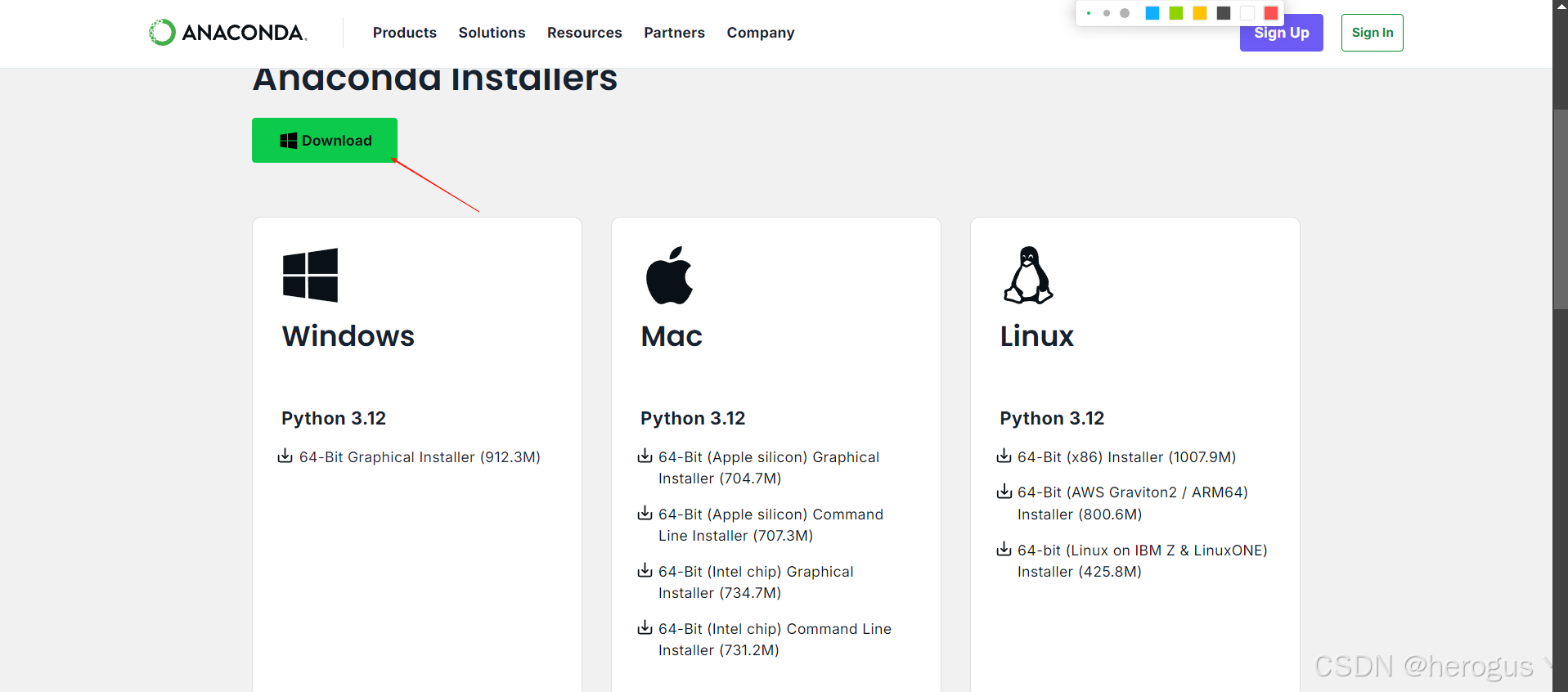
Task: Click download icon beside 64-Bit (x86) Installer
Action: click(1004, 456)
